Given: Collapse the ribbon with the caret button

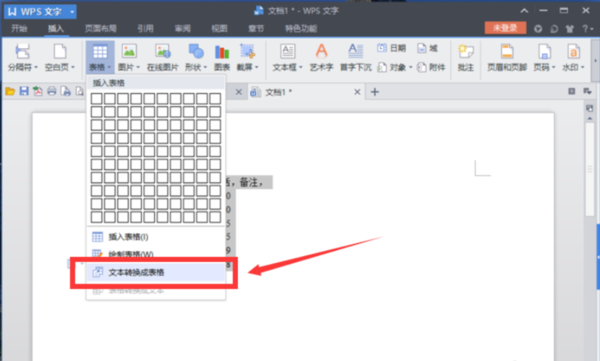Looking at the screenshot, I should tap(524, 11).
